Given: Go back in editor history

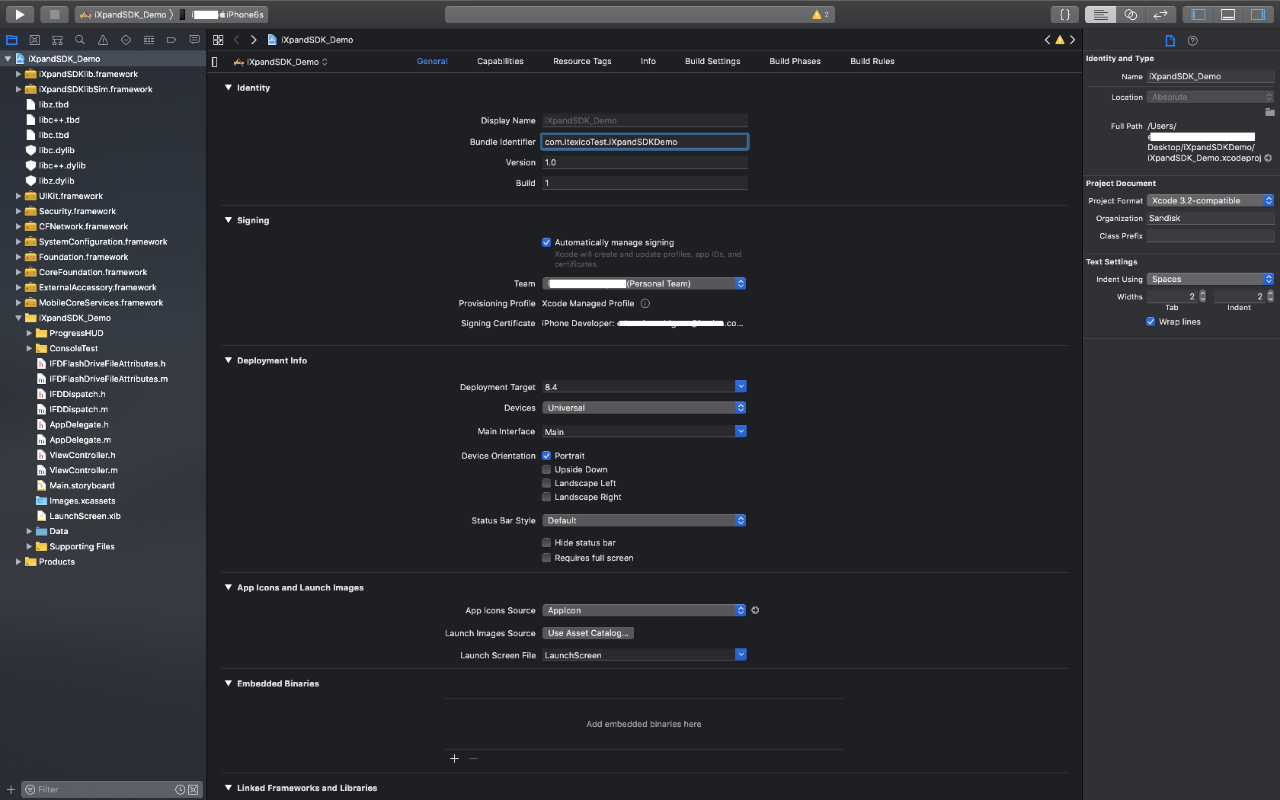Looking at the screenshot, I should (236, 40).
